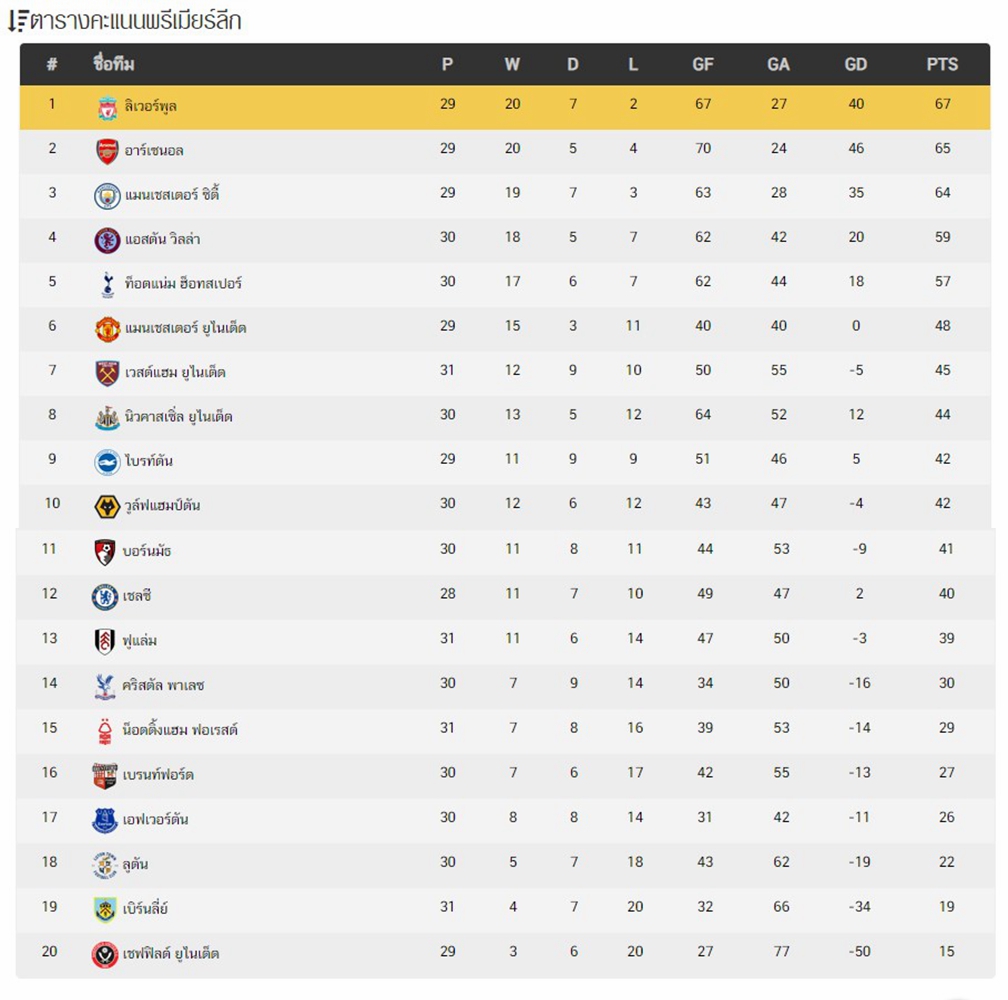Image resolution: width=1008 pixels, height=1000 pixels.
Task: Click the GF column header
Action: (703, 64)
